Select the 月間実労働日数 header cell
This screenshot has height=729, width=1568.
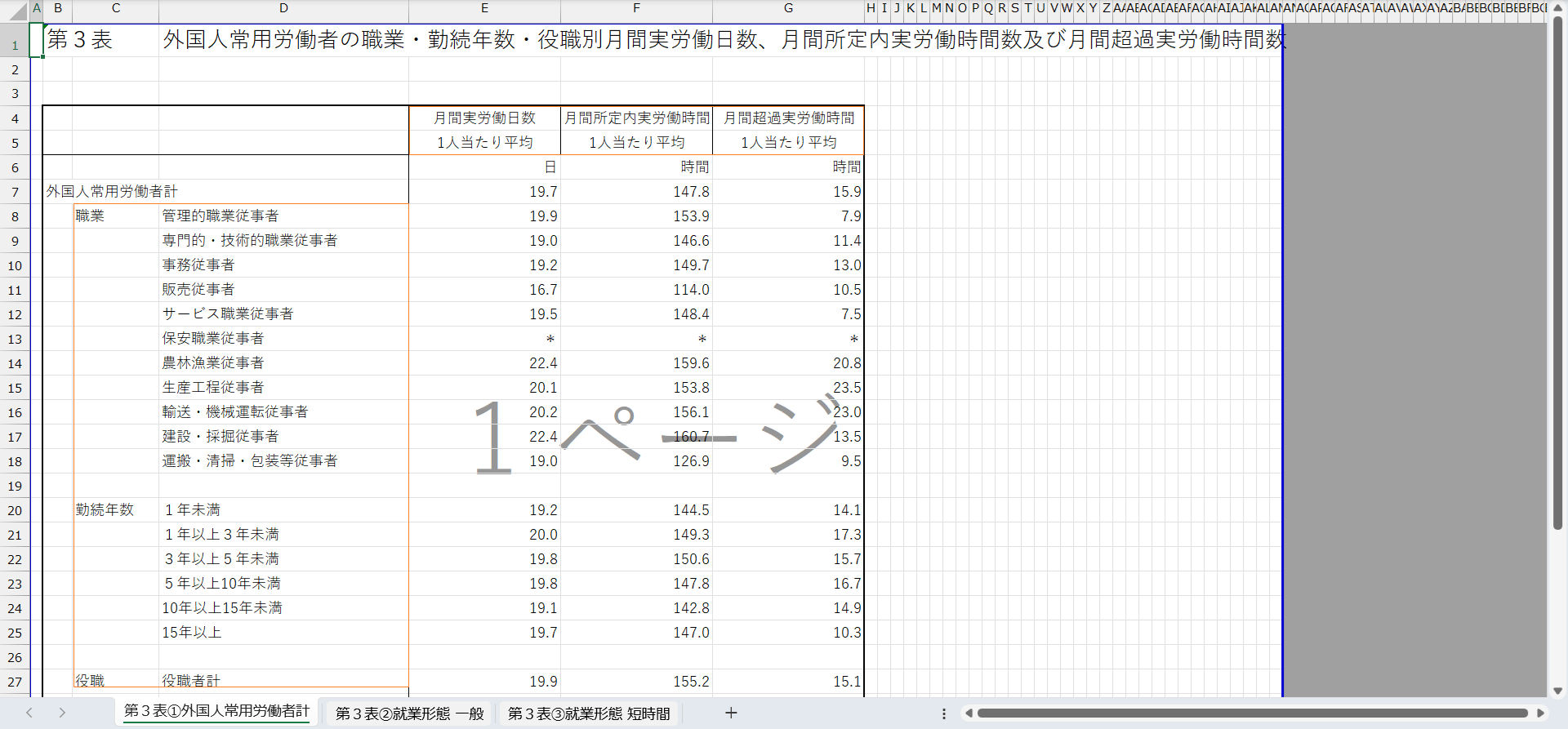tap(484, 118)
